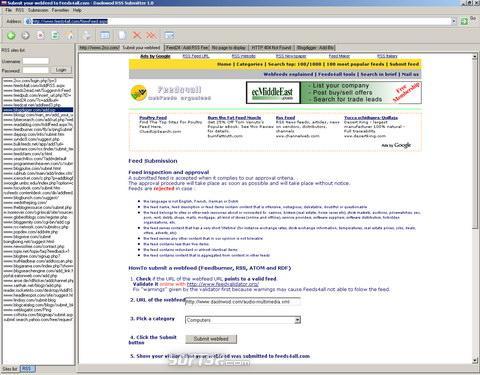Click the 100 most popular feeds link
Viewport: 480px width, 375px height.
(x=355, y=64)
